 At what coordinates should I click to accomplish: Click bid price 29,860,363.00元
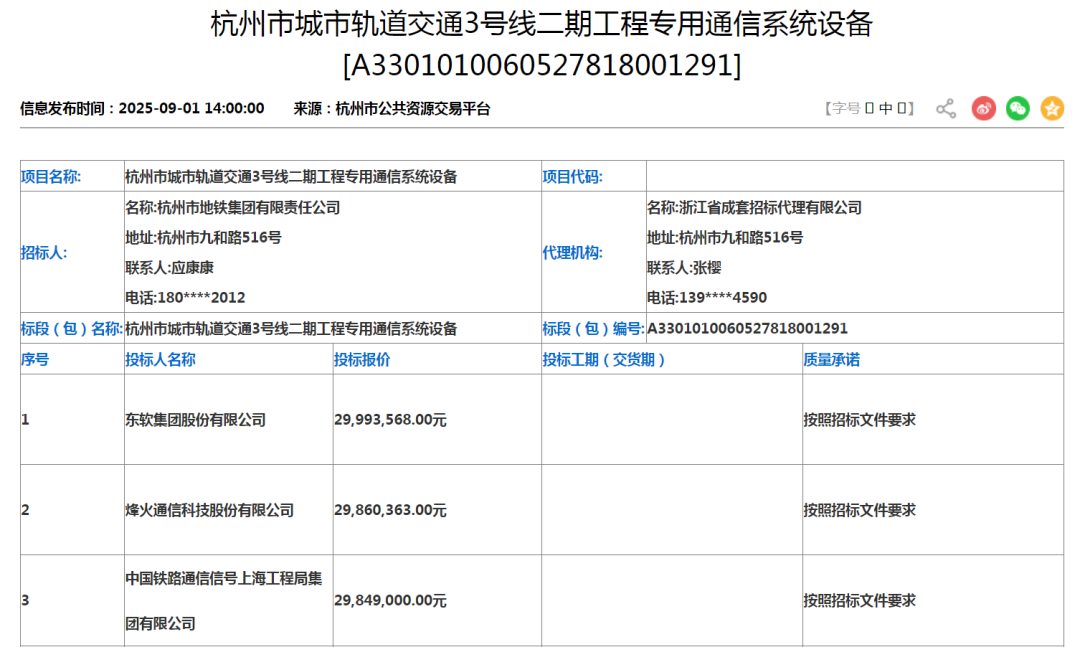[x=391, y=511]
